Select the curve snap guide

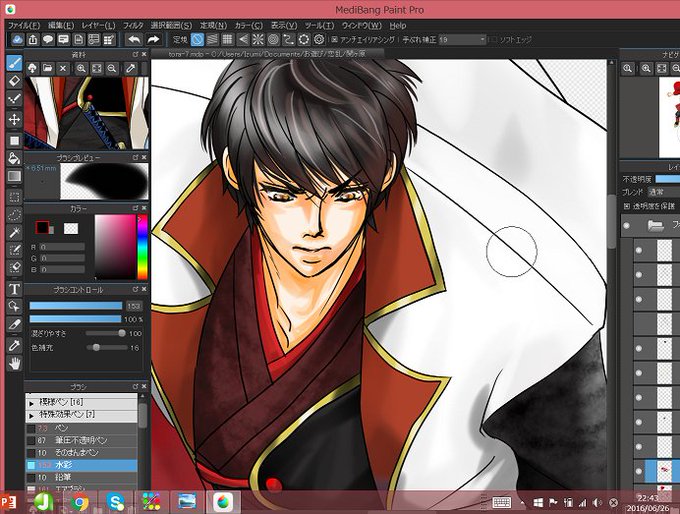coord(288,40)
